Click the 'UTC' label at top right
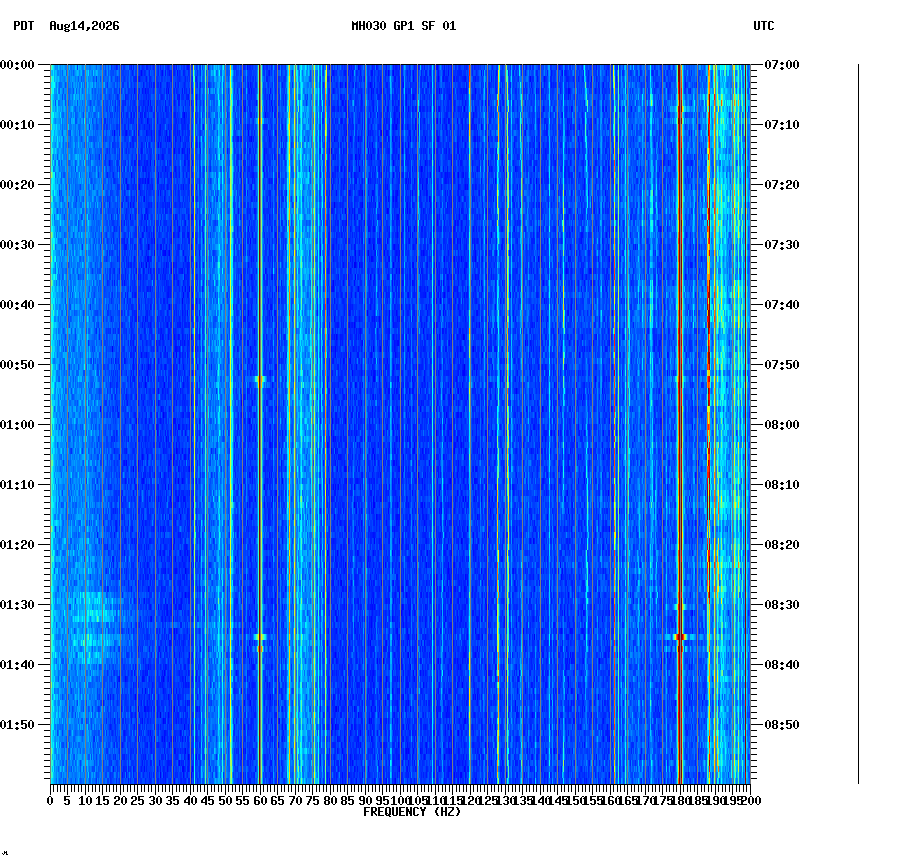Screen dimensions: 902x864 (763, 26)
